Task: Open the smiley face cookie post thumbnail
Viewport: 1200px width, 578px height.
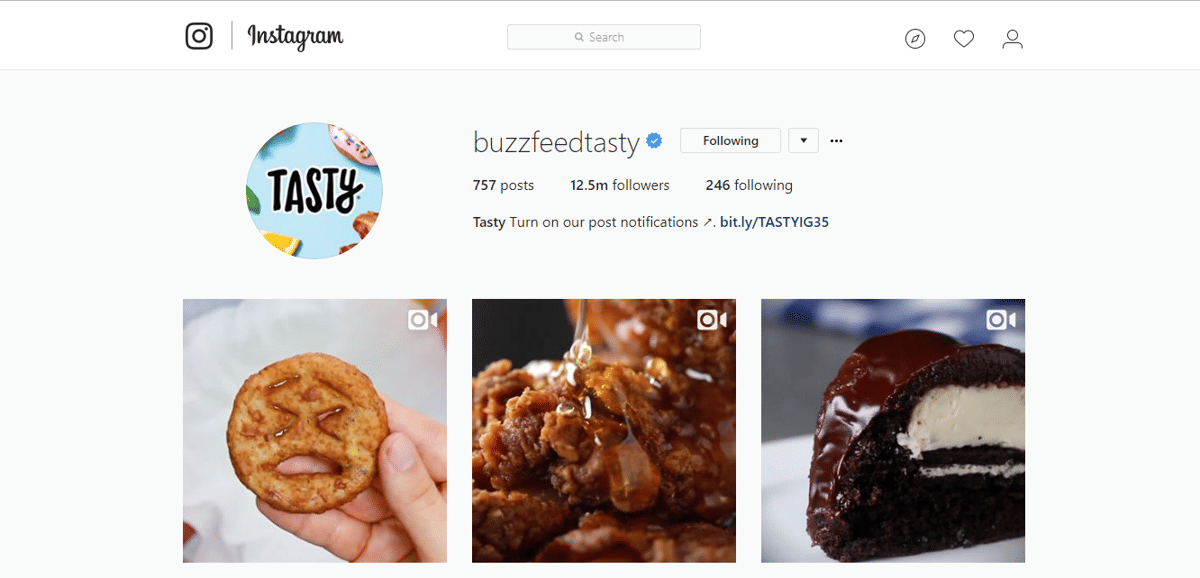Action: 315,431
